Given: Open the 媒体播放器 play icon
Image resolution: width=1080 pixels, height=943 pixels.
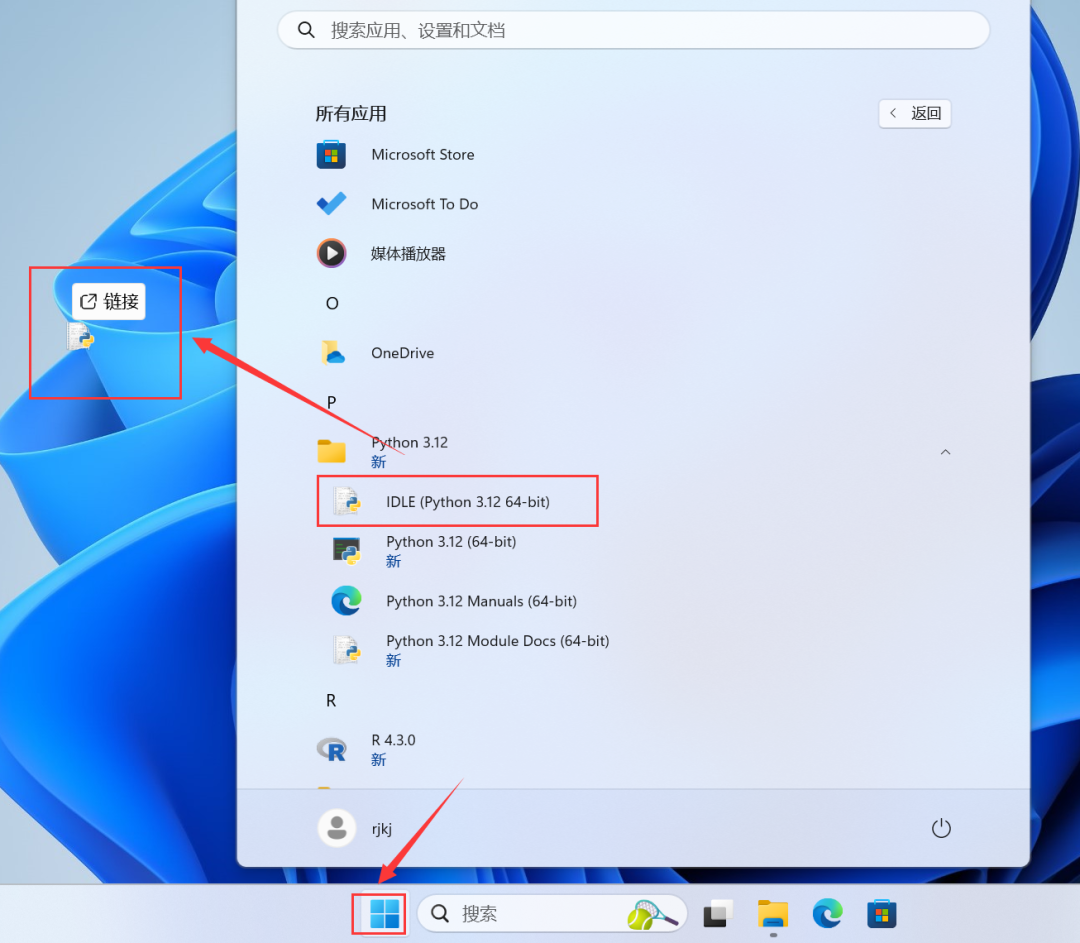Looking at the screenshot, I should (x=331, y=253).
